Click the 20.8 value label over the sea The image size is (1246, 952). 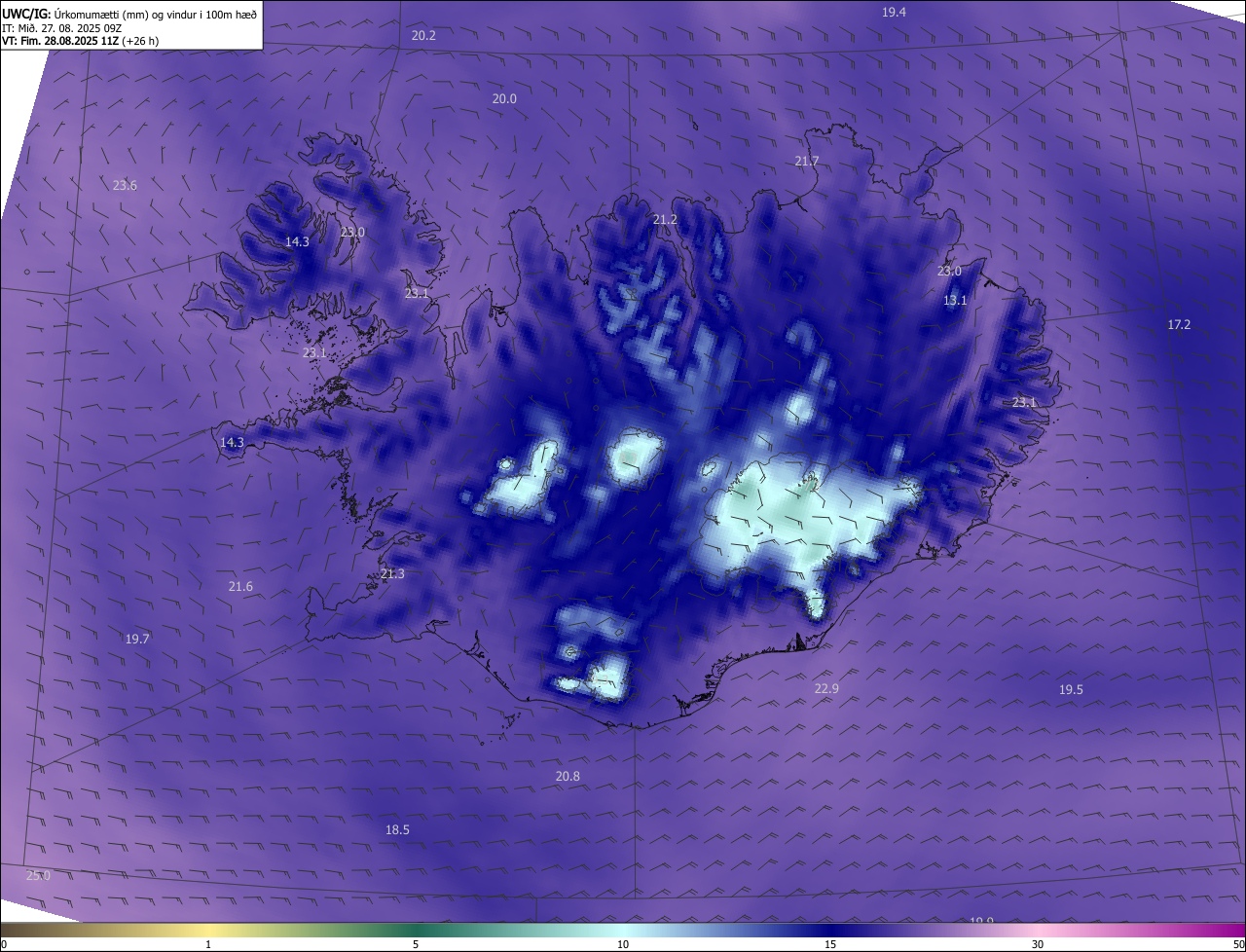coord(568,776)
